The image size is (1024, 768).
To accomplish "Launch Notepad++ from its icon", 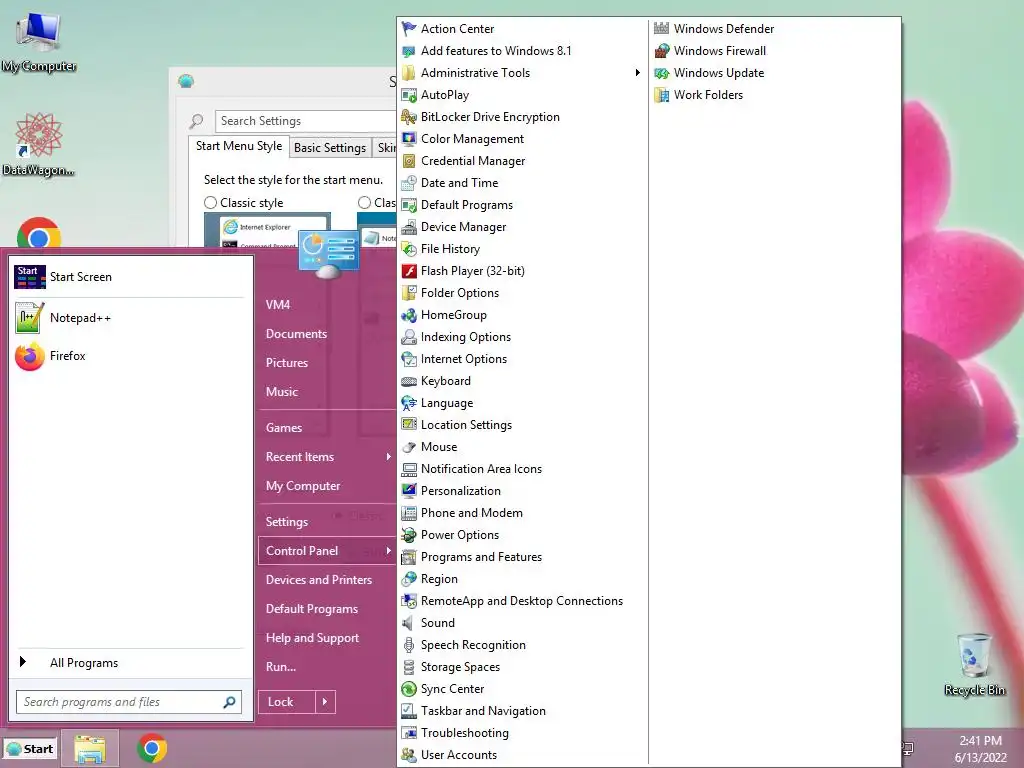I will coord(29,318).
